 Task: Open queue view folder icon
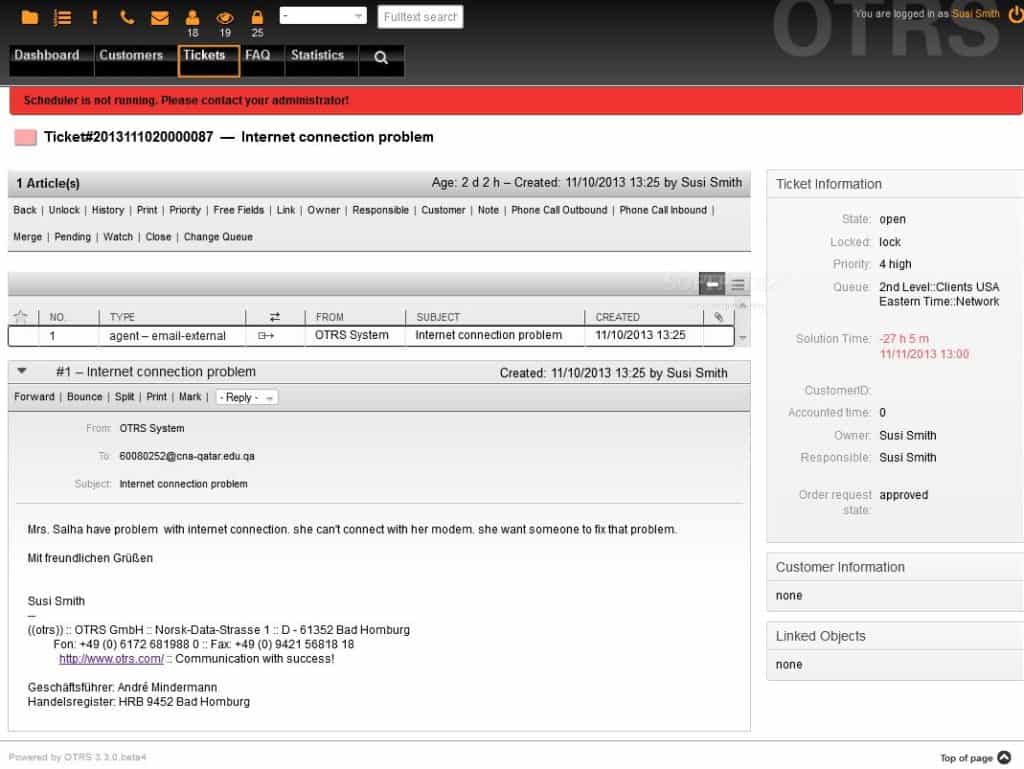(x=29, y=17)
